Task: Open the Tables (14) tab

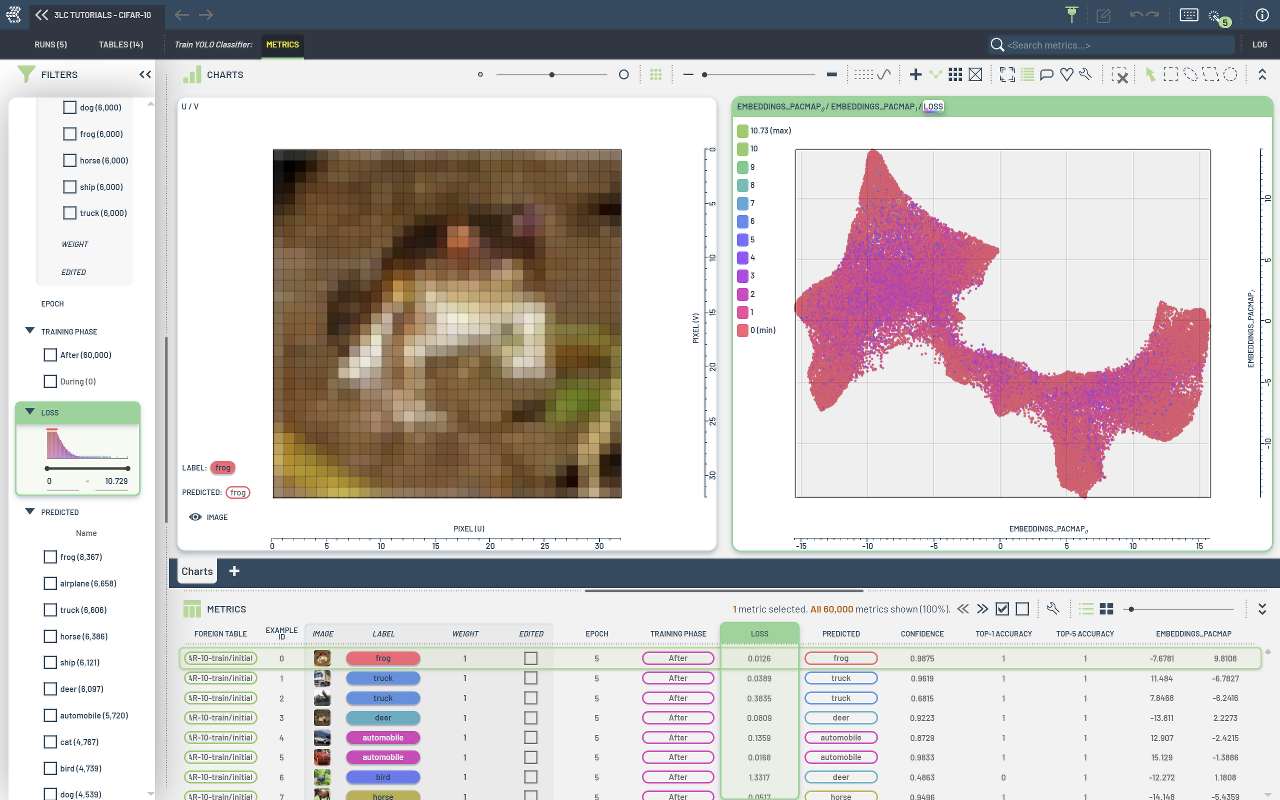Action: click(121, 45)
